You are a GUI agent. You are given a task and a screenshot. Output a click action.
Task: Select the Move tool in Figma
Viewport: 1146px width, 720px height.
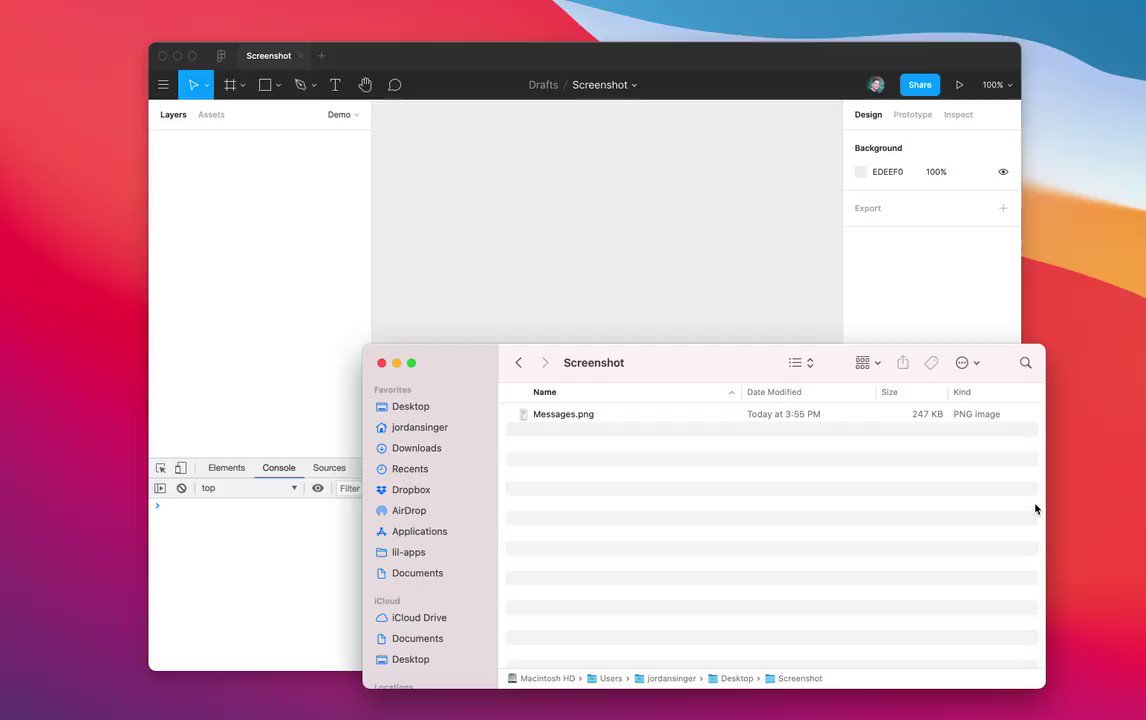pos(193,85)
